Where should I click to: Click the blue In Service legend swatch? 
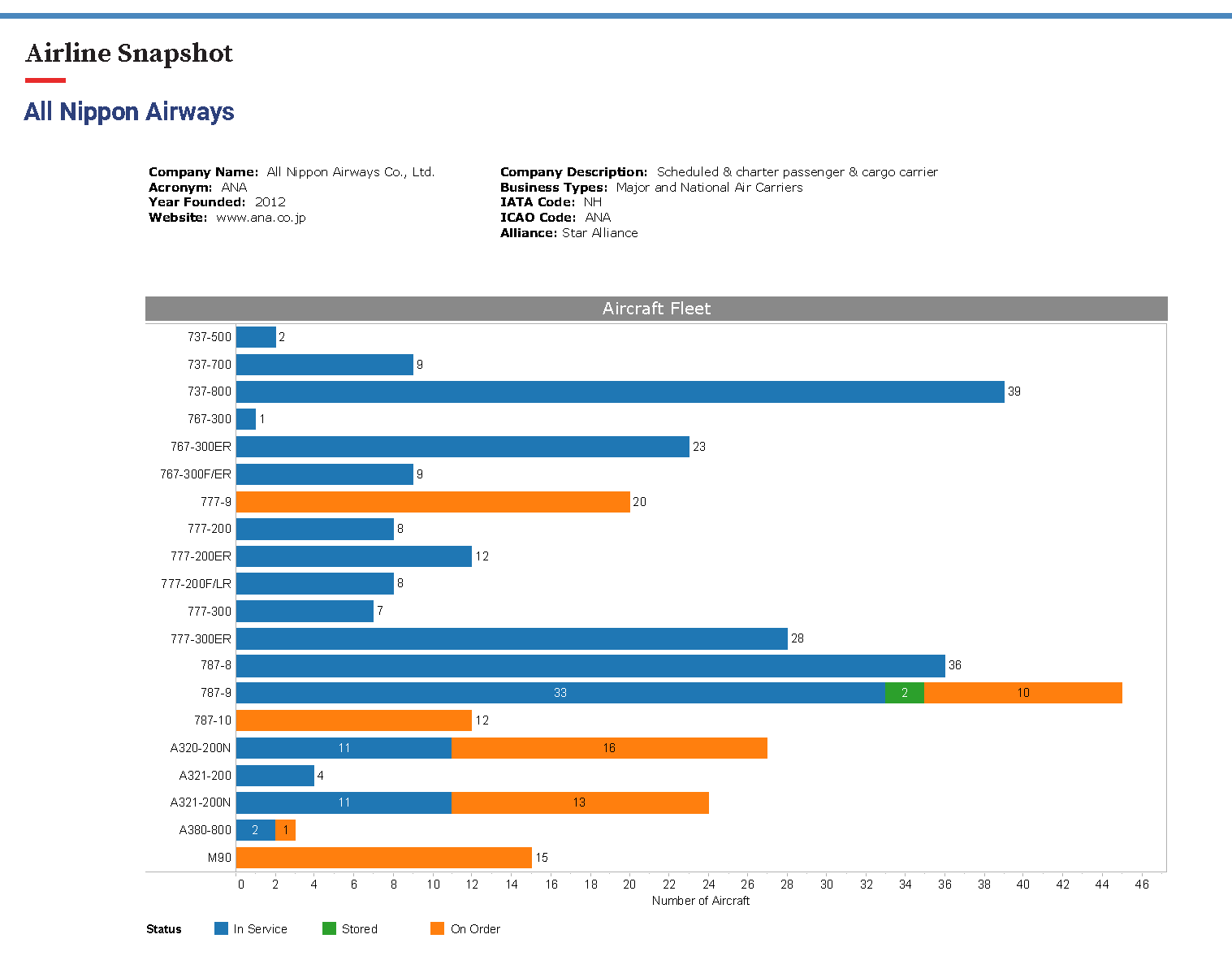(221, 928)
